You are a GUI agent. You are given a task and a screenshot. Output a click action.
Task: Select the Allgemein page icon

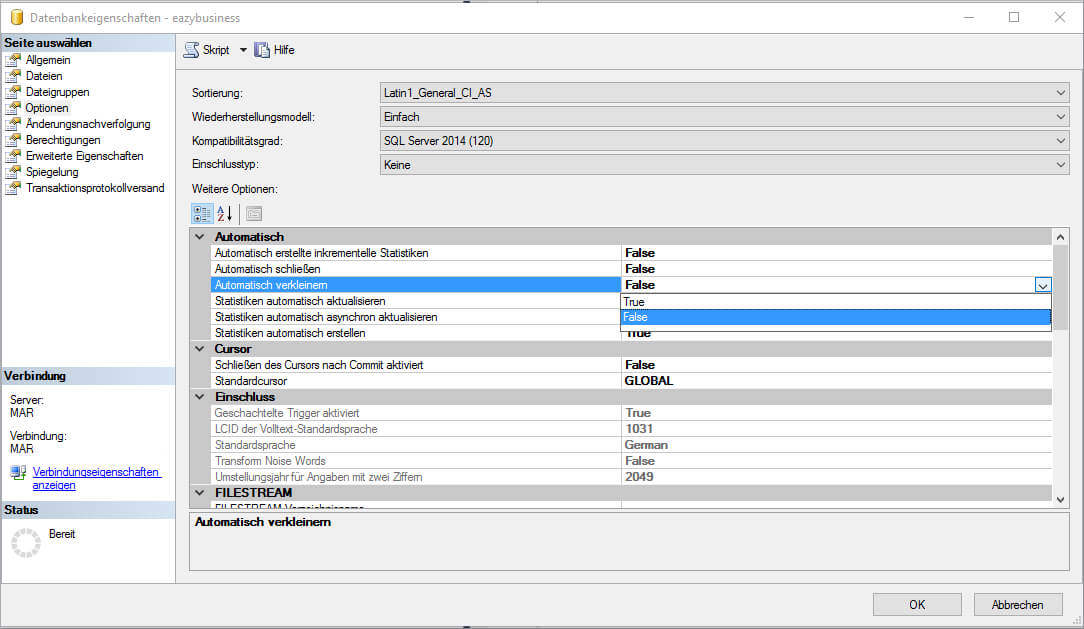[13, 60]
